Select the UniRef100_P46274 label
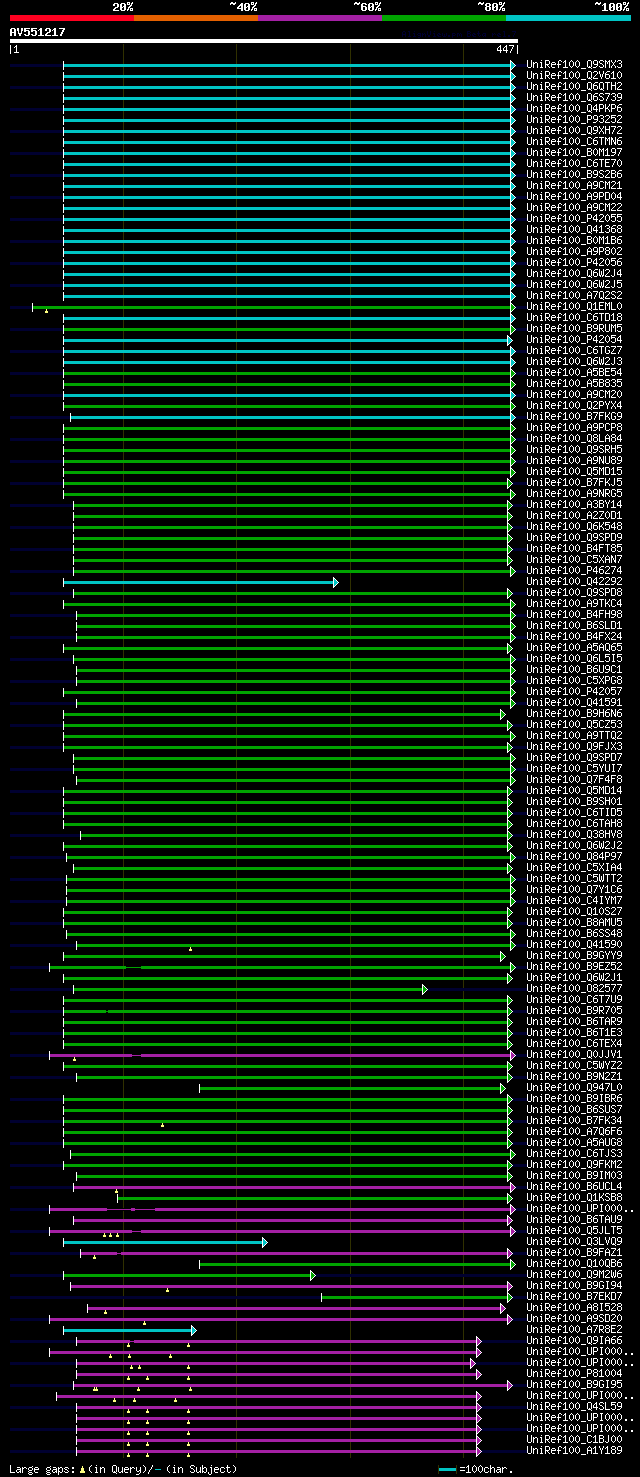 click(x=574, y=570)
